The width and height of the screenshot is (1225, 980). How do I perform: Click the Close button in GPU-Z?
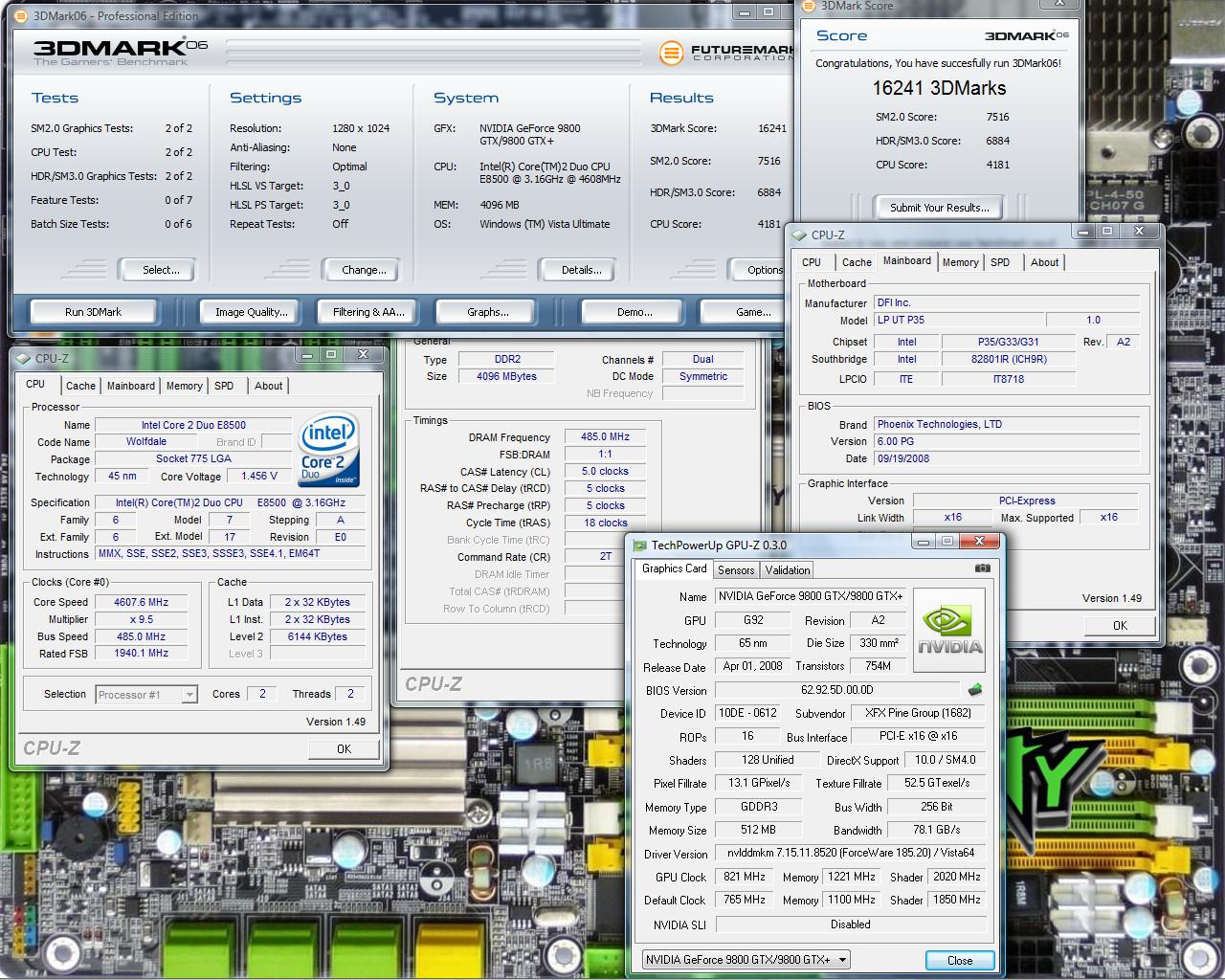click(x=960, y=960)
